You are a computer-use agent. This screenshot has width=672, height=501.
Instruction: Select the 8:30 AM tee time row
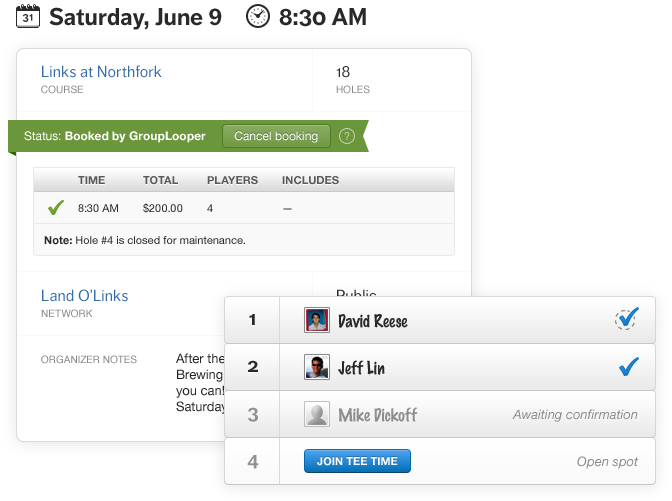[x=244, y=208]
